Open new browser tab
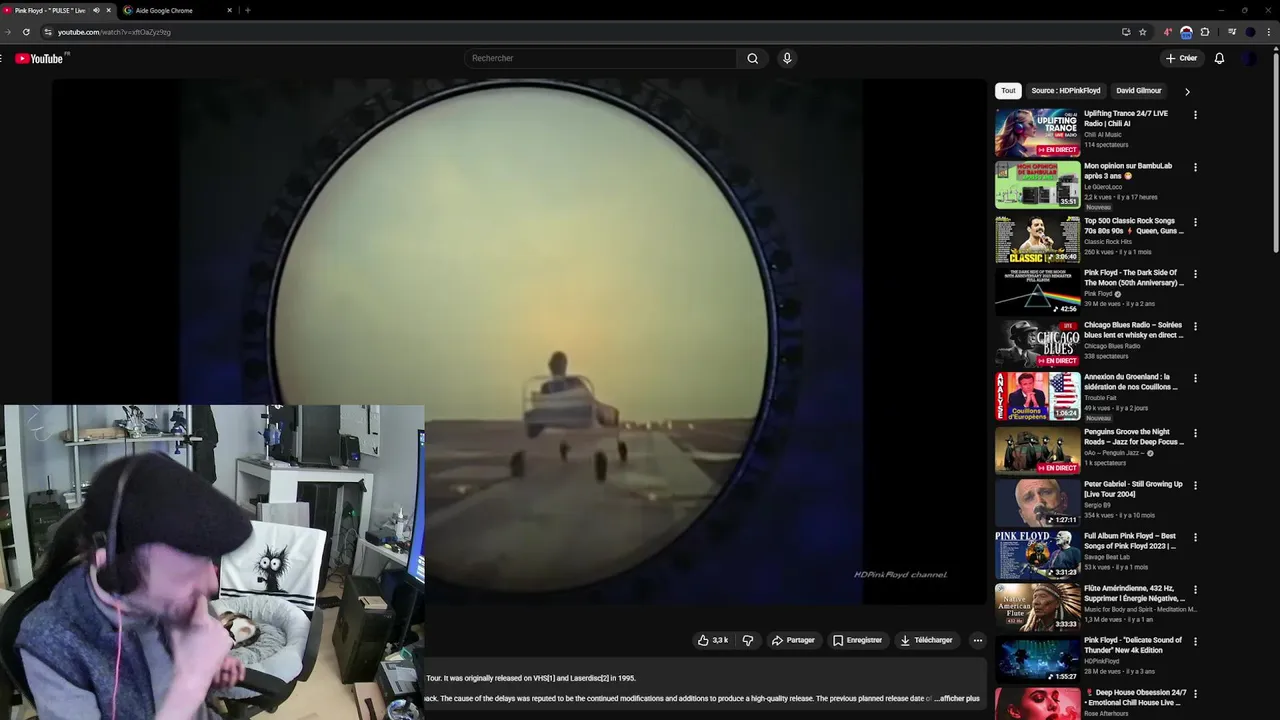The image size is (1280, 720). pyautogui.click(x=247, y=10)
